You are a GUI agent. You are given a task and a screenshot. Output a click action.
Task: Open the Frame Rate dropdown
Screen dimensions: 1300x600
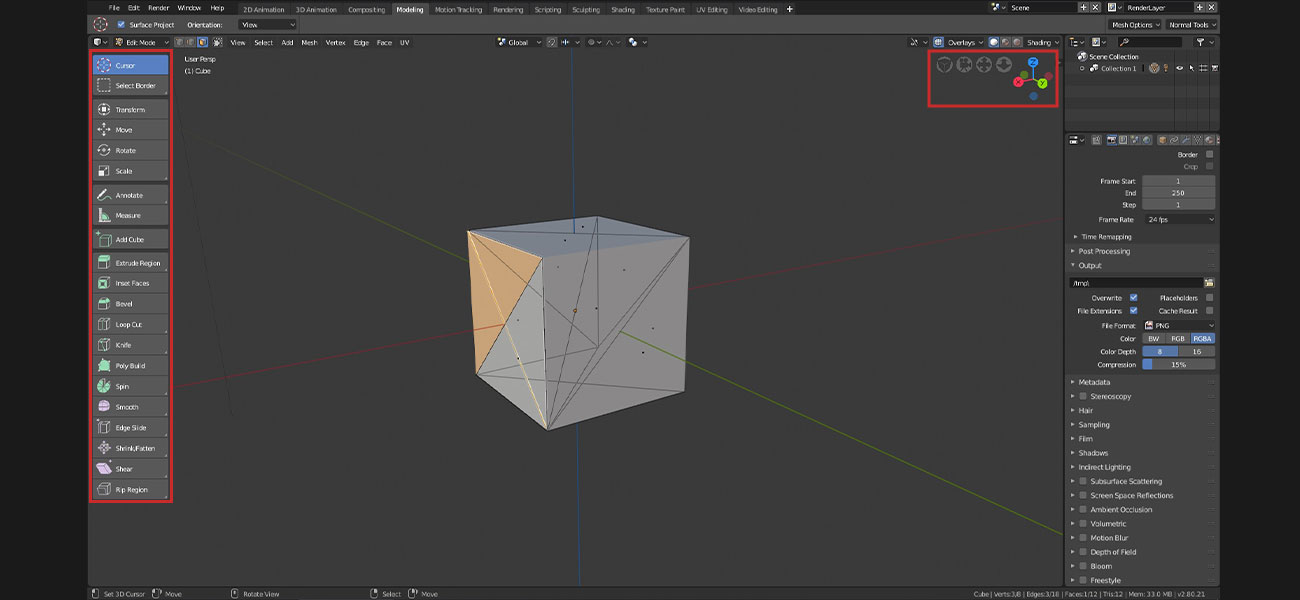[1179, 219]
